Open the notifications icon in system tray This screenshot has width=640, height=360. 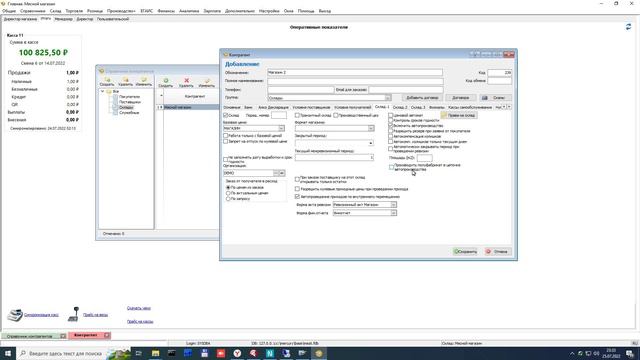click(x=630, y=353)
